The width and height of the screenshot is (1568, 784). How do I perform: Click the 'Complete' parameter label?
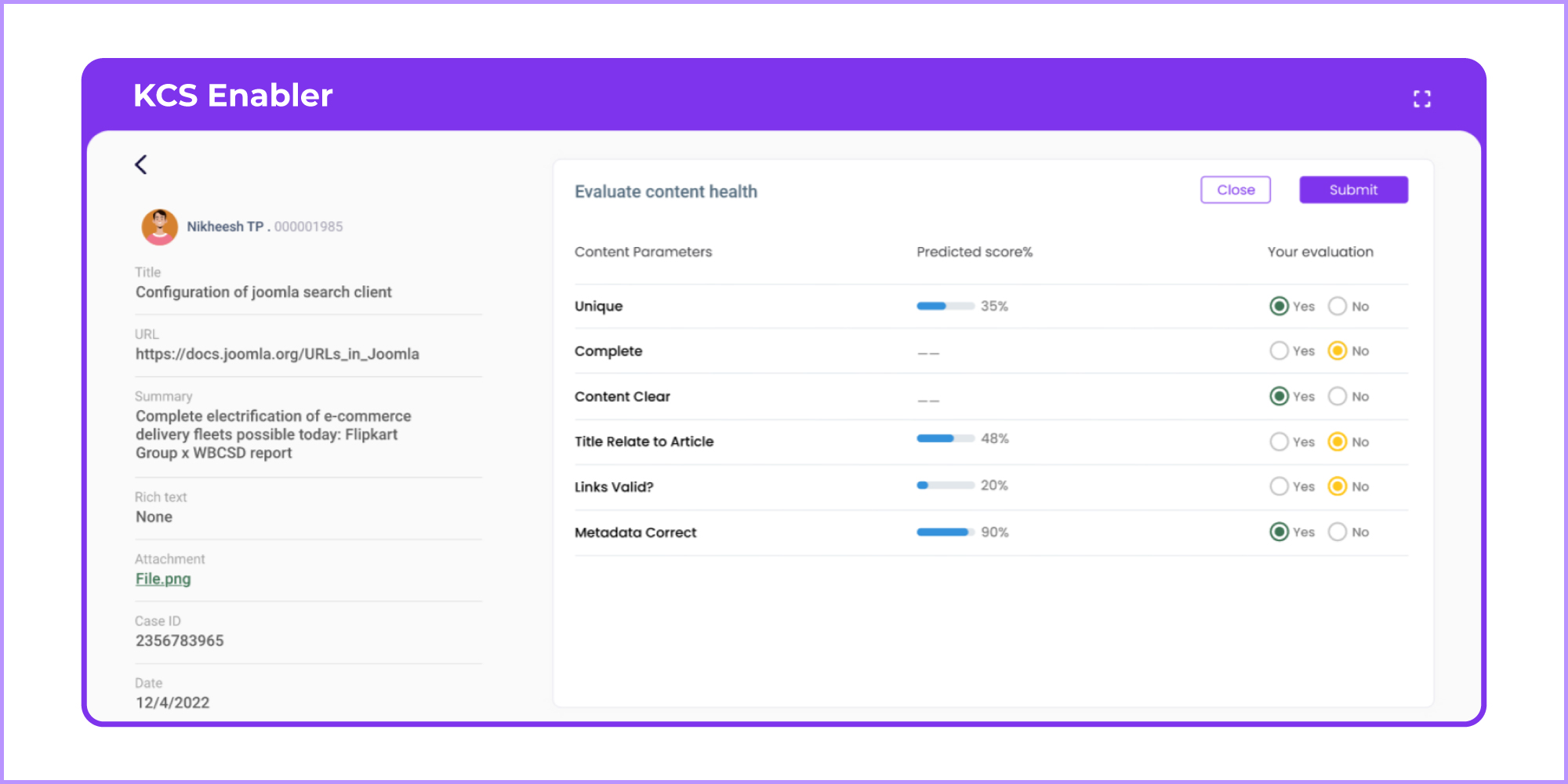[x=608, y=351]
